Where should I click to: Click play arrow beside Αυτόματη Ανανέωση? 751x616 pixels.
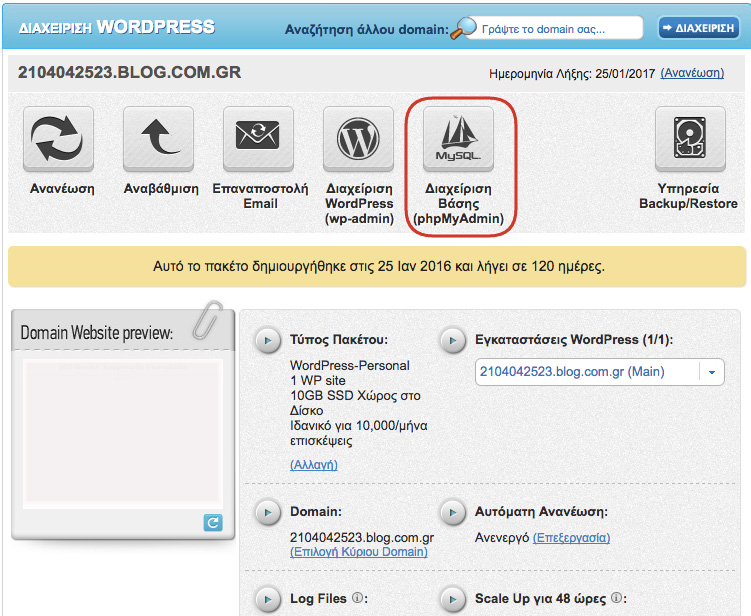[453, 513]
